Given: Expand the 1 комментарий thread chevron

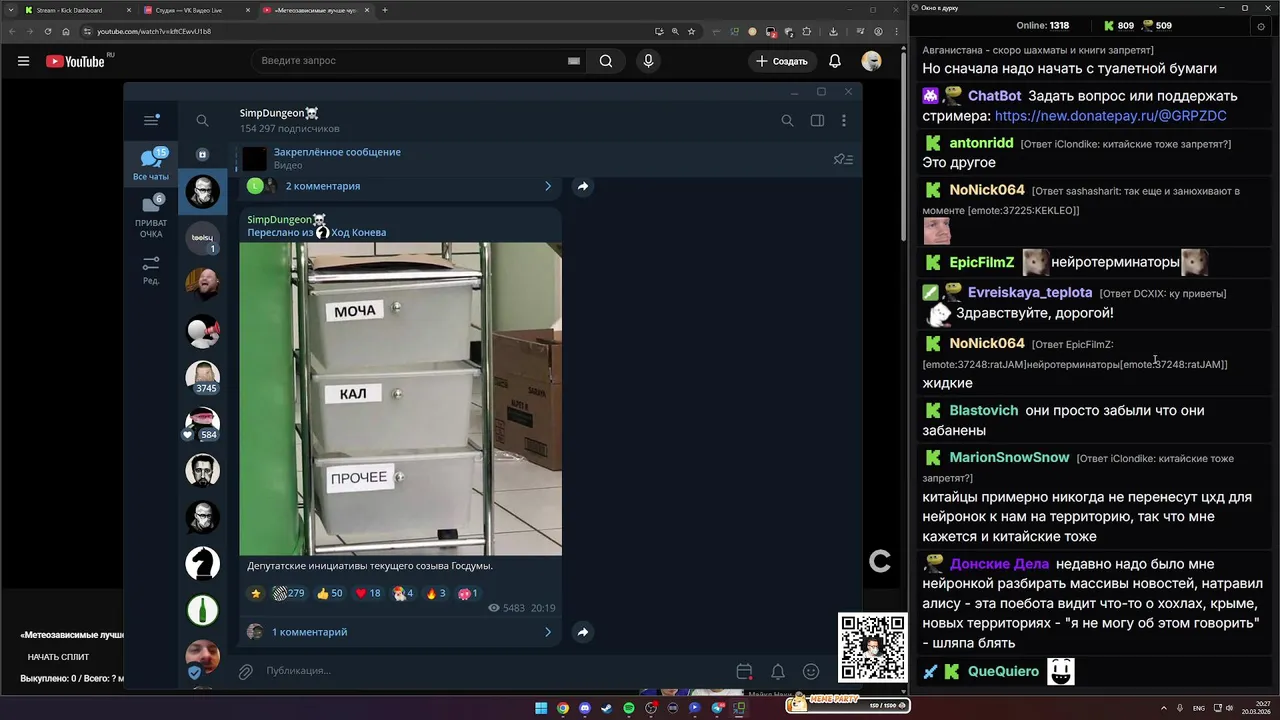Looking at the screenshot, I should pyautogui.click(x=547, y=632).
